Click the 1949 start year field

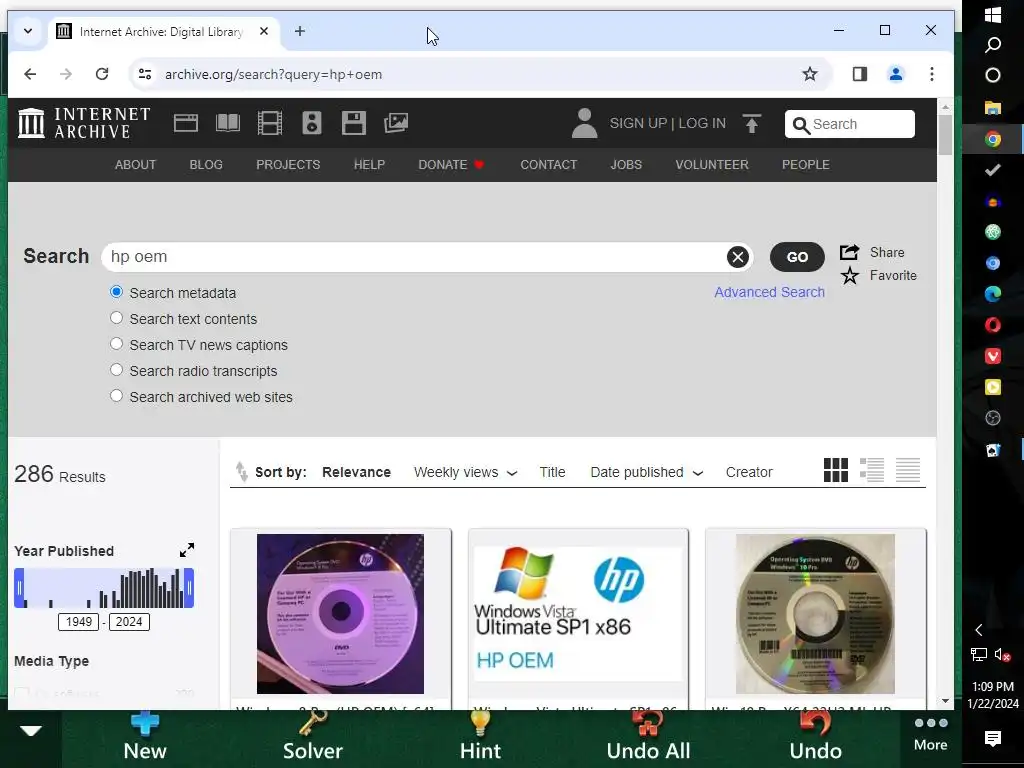78,622
